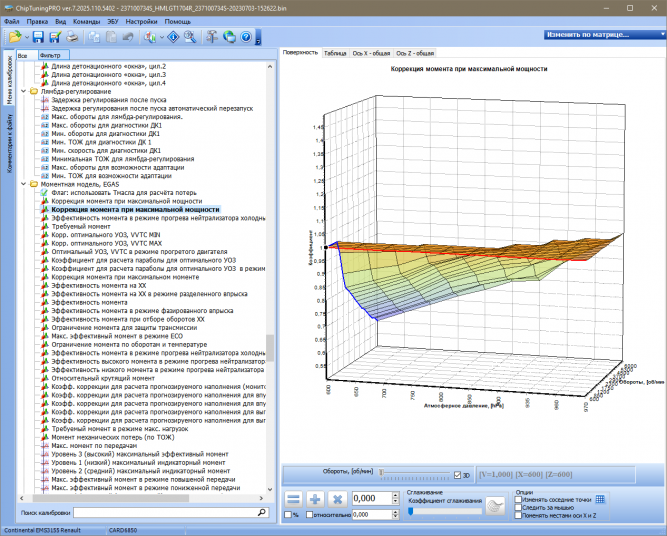The width and height of the screenshot is (667, 536).
Task: Open the Настройки menu
Action: tap(142, 21)
